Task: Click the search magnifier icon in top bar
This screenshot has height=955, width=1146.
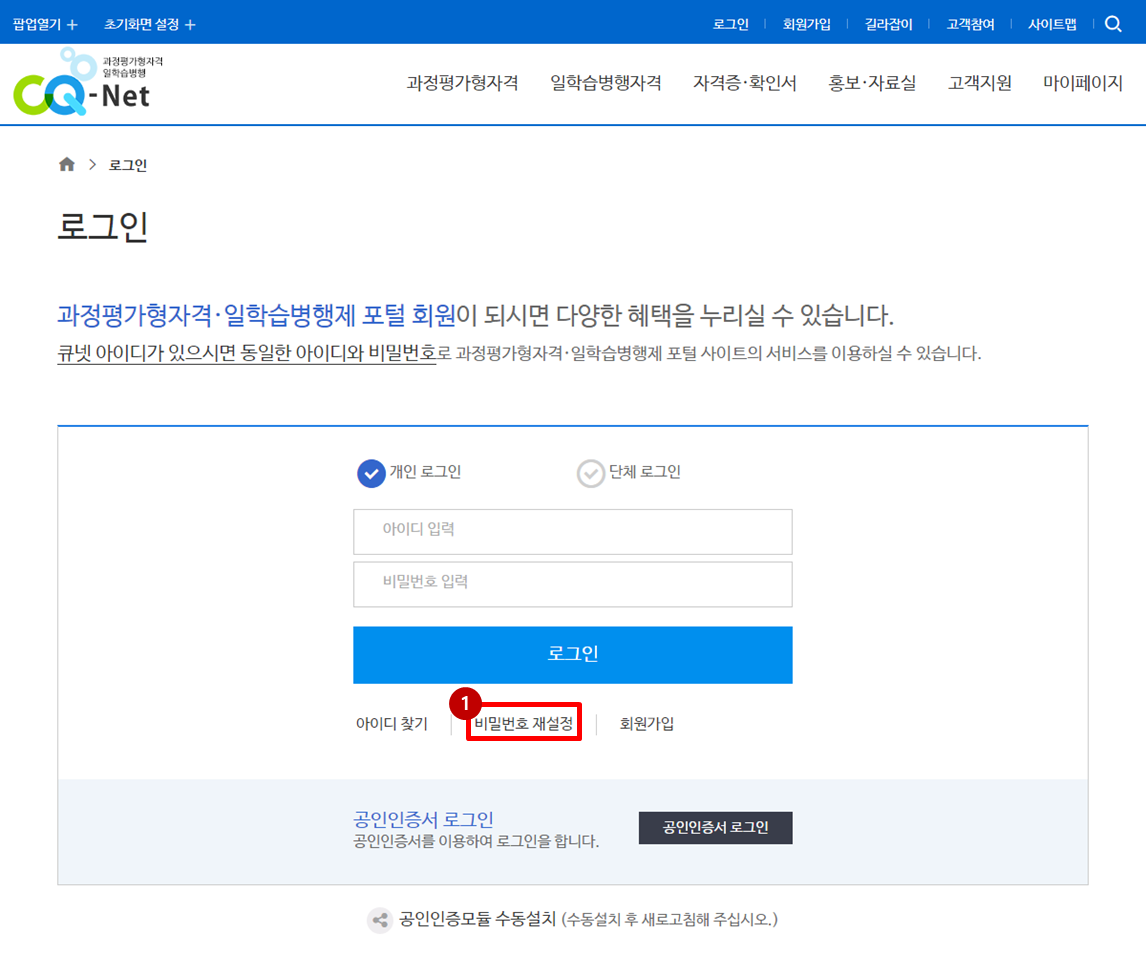Action: click(1113, 24)
